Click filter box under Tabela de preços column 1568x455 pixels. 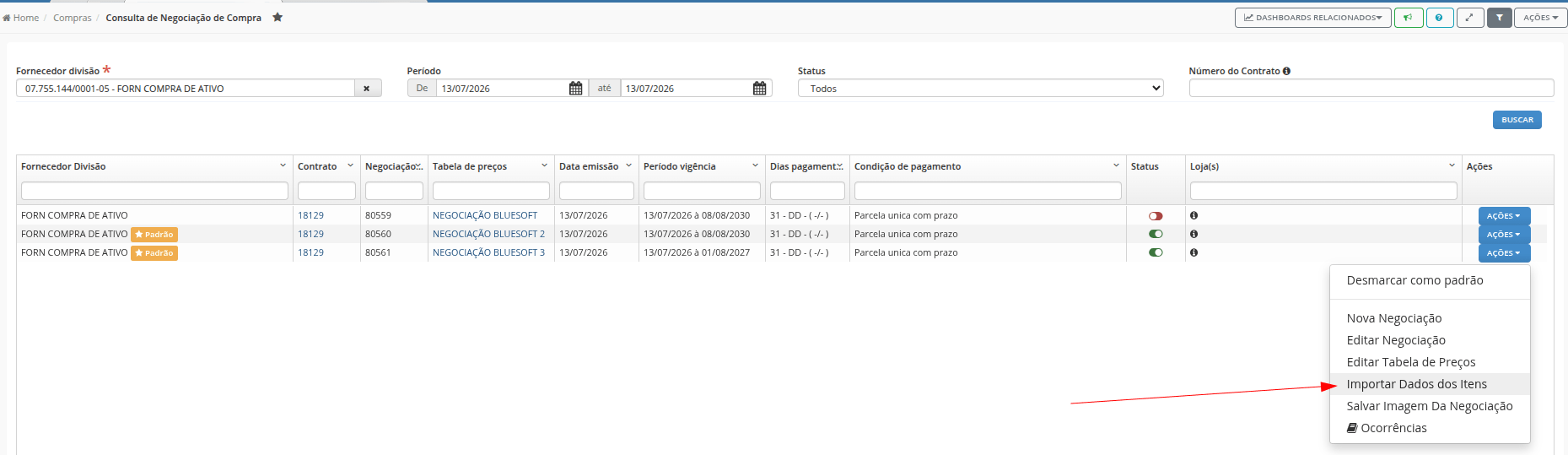[491, 191]
